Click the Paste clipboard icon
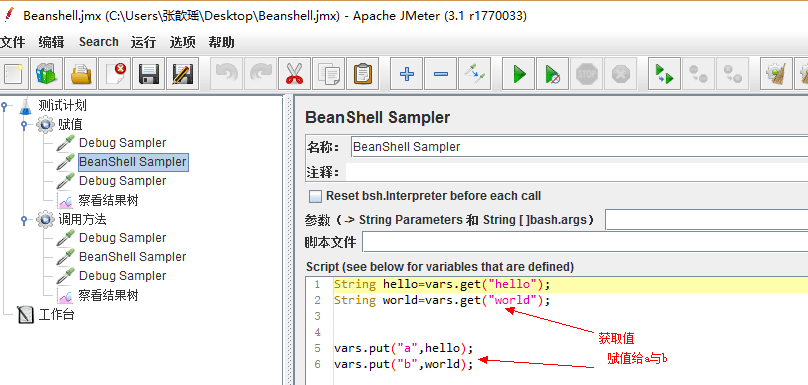Viewport: 808px width, 385px height. [363, 74]
